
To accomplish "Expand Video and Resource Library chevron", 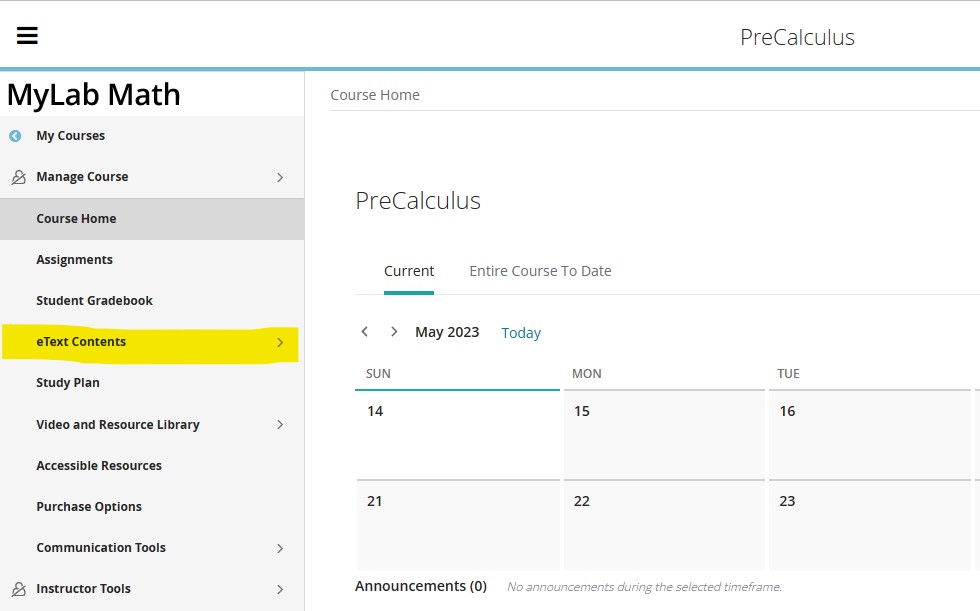I will click(280, 425).
